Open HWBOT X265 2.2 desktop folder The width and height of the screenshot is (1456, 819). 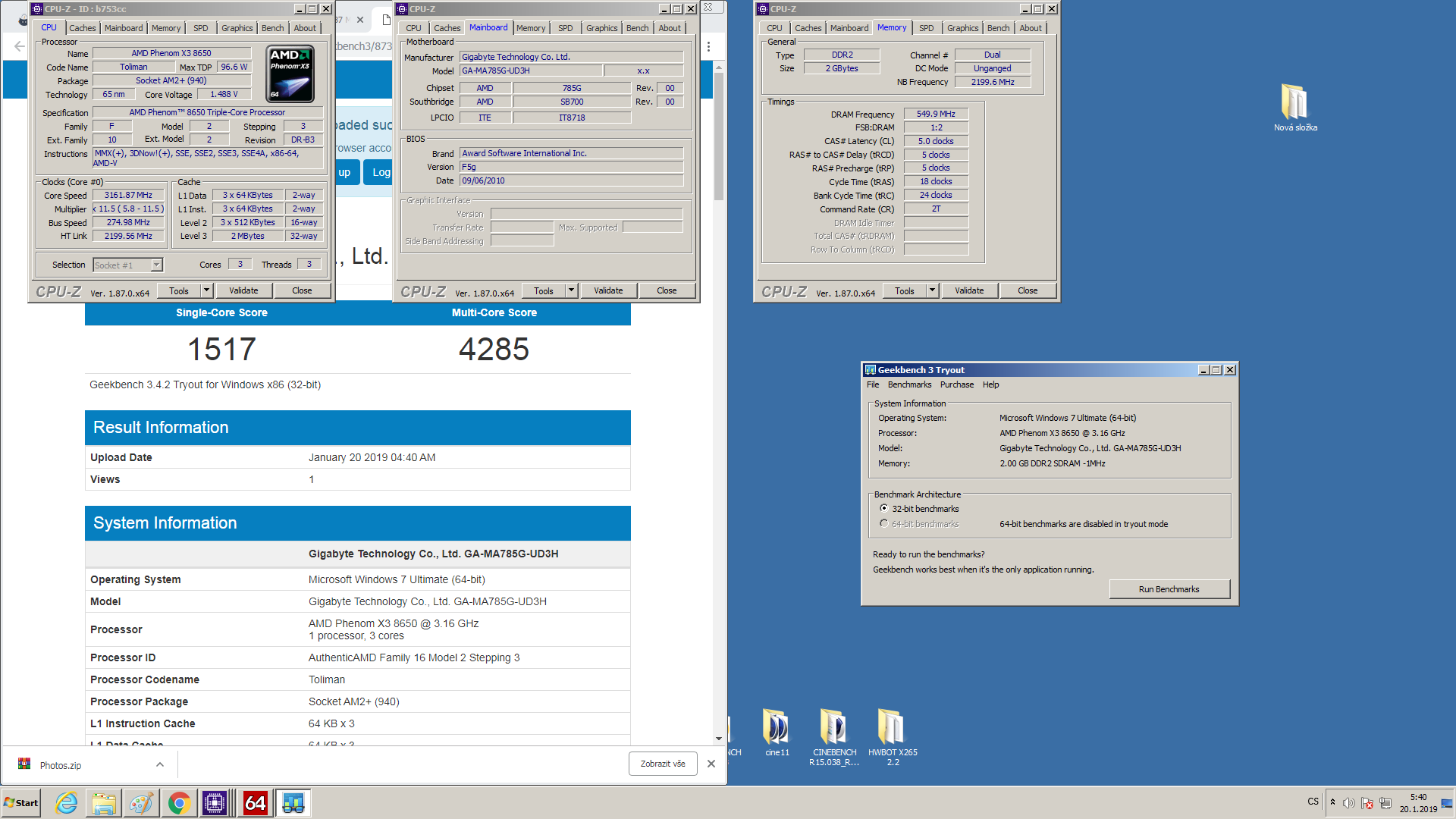[x=893, y=737]
